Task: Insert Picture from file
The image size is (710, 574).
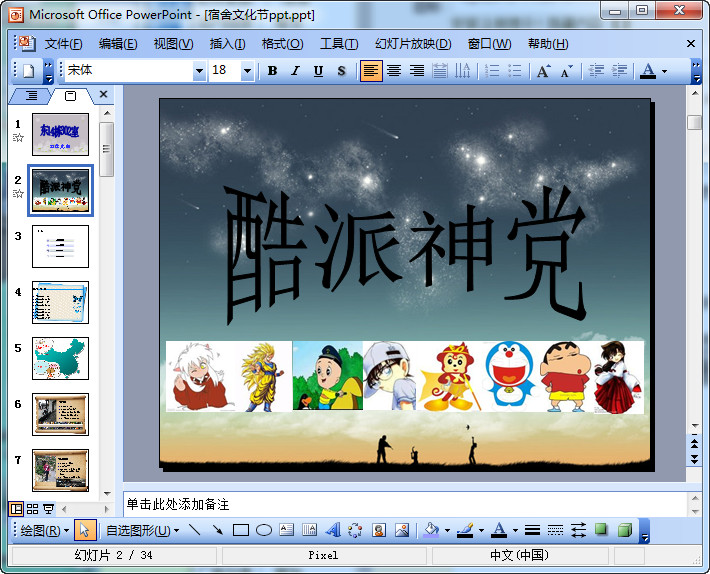Action: [x=402, y=530]
